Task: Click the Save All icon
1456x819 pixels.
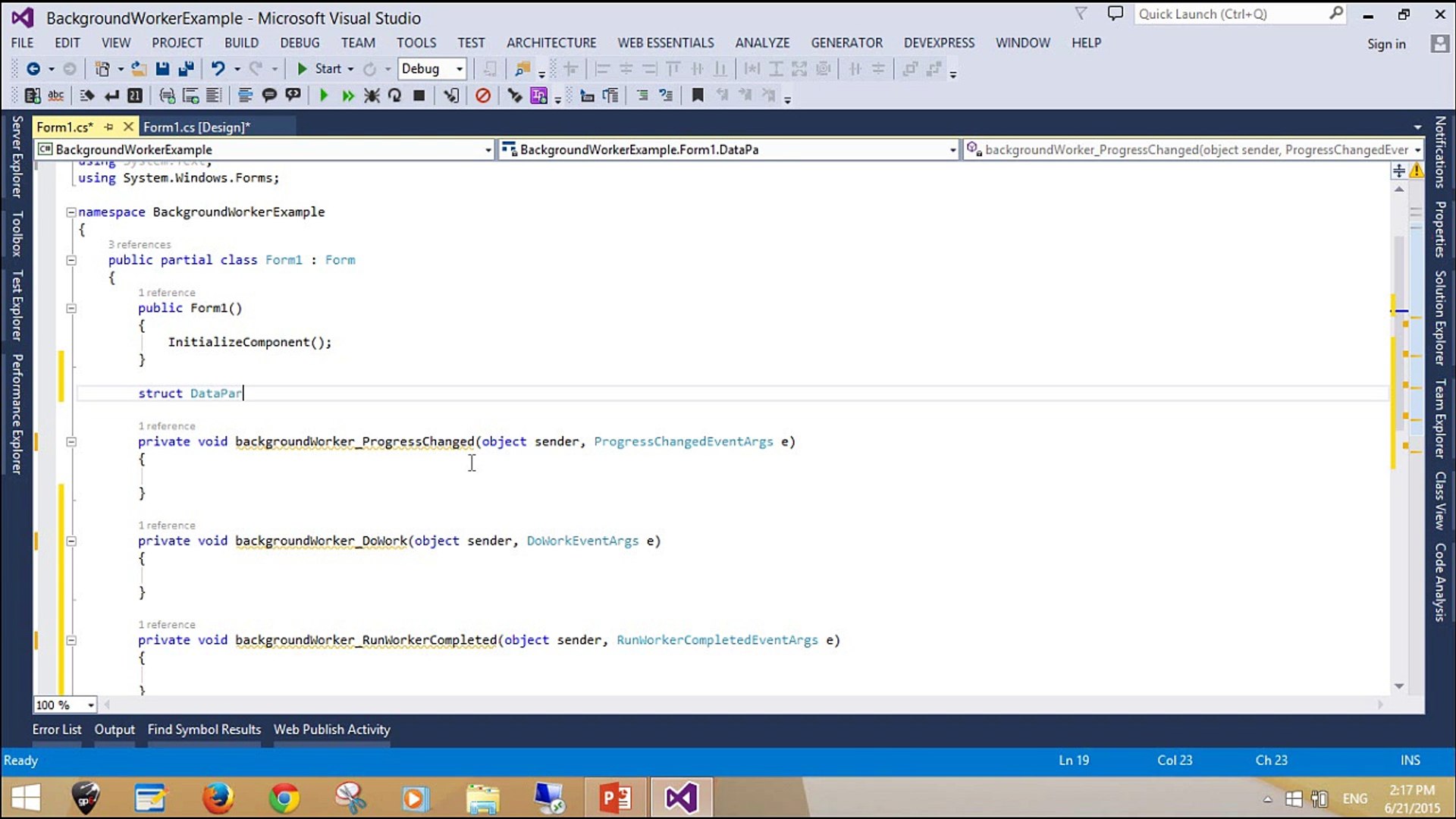Action: click(186, 69)
